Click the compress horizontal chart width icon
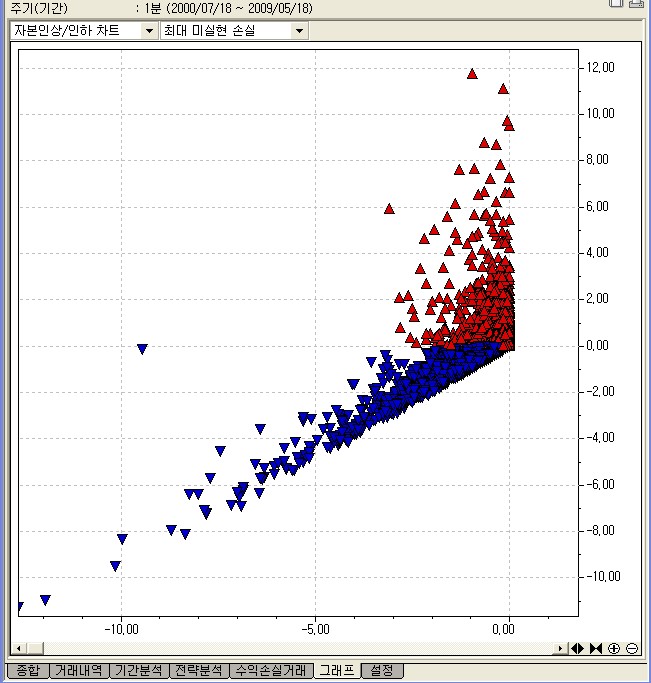651x683 pixels. 596,649
